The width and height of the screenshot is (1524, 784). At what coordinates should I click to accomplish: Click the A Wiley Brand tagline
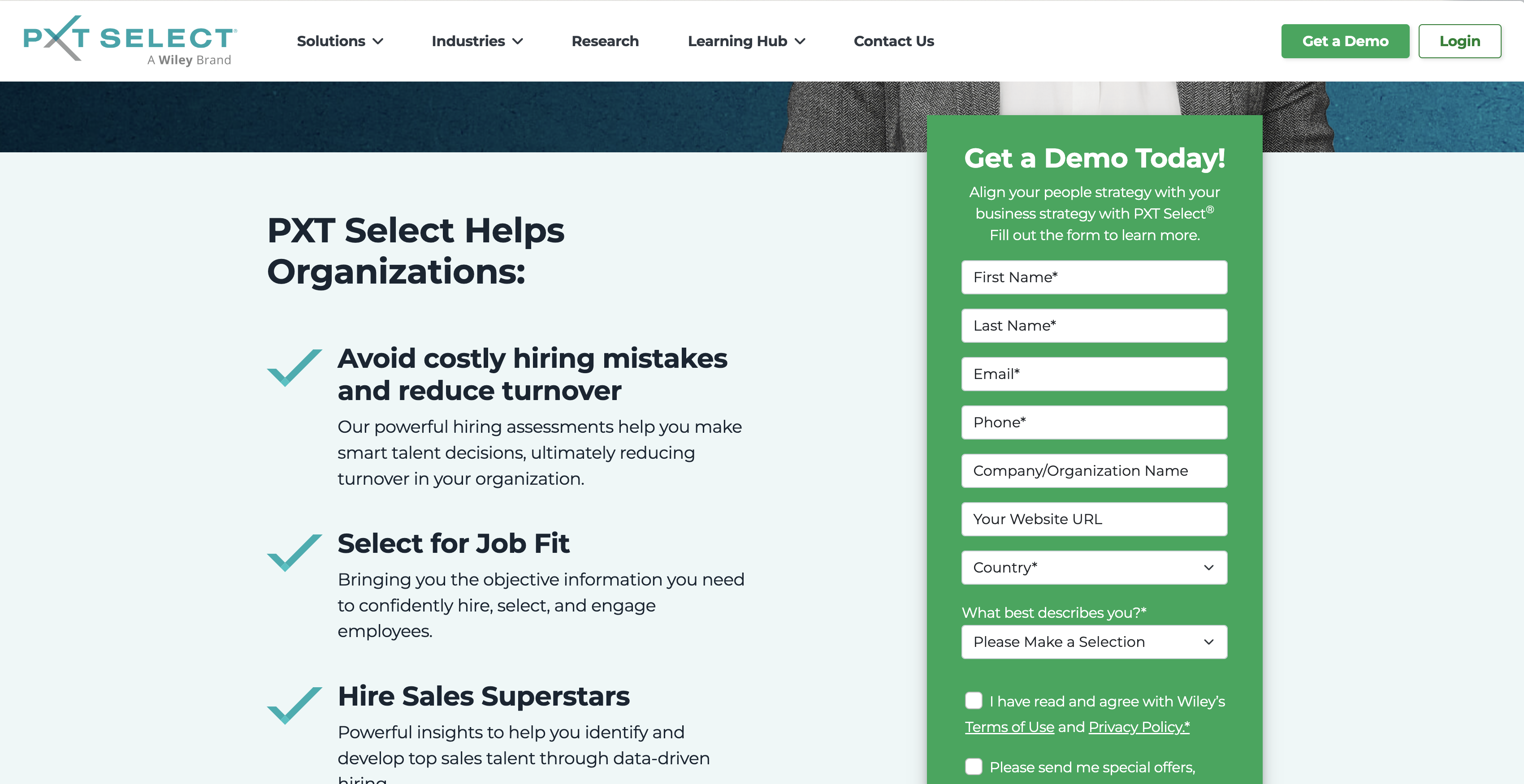click(x=189, y=60)
